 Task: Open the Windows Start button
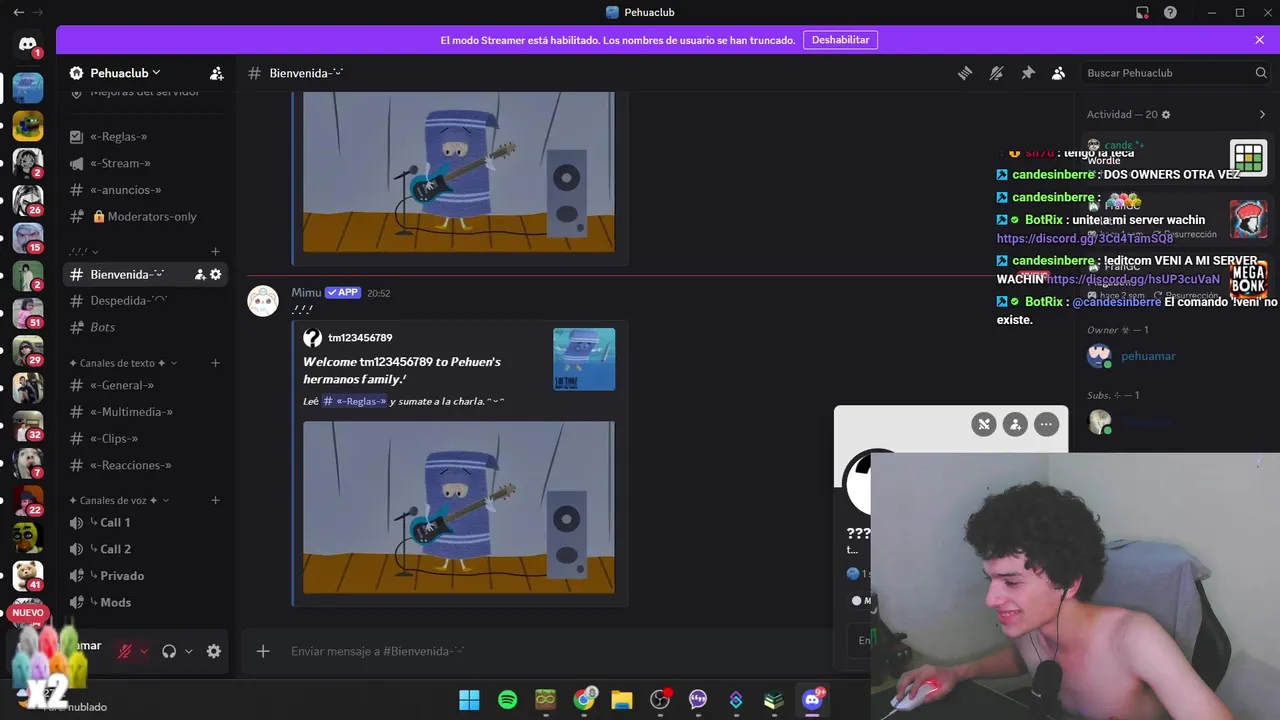tap(469, 700)
